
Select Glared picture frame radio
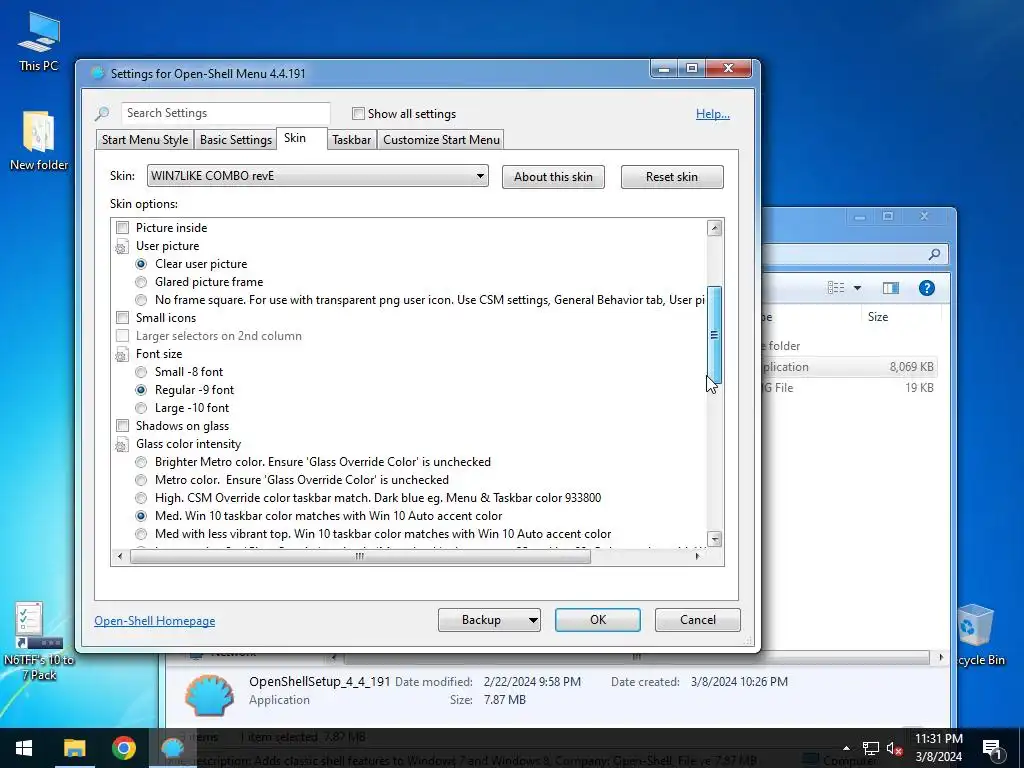[141, 282]
